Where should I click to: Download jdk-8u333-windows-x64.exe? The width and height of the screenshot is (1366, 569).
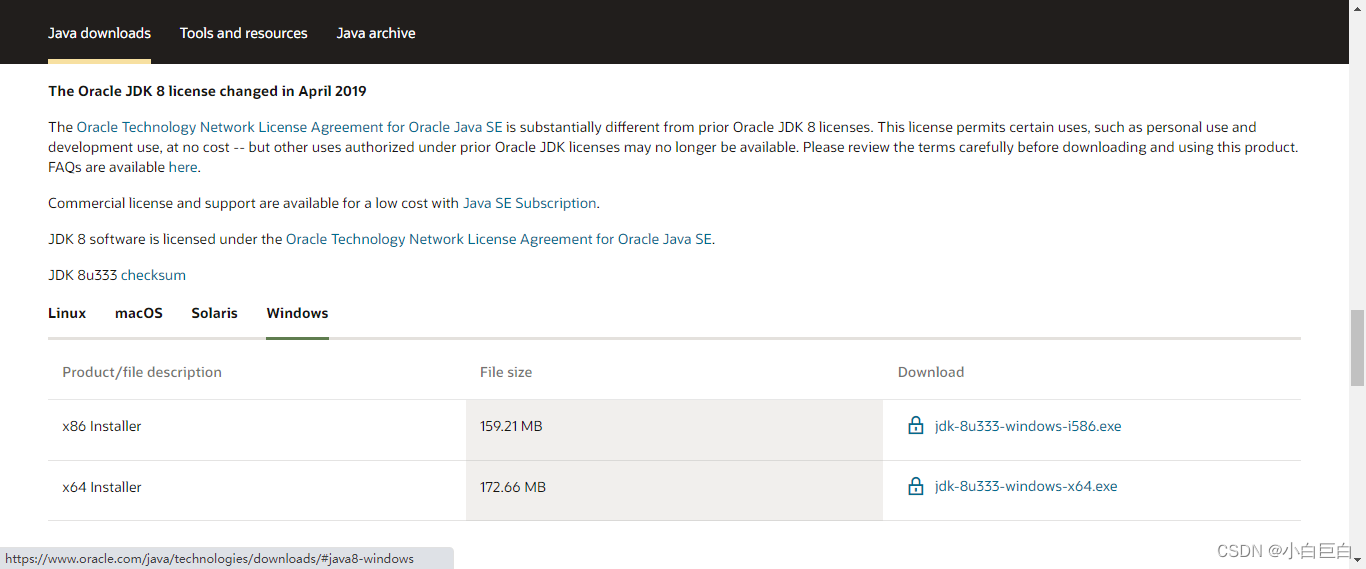tap(1026, 487)
